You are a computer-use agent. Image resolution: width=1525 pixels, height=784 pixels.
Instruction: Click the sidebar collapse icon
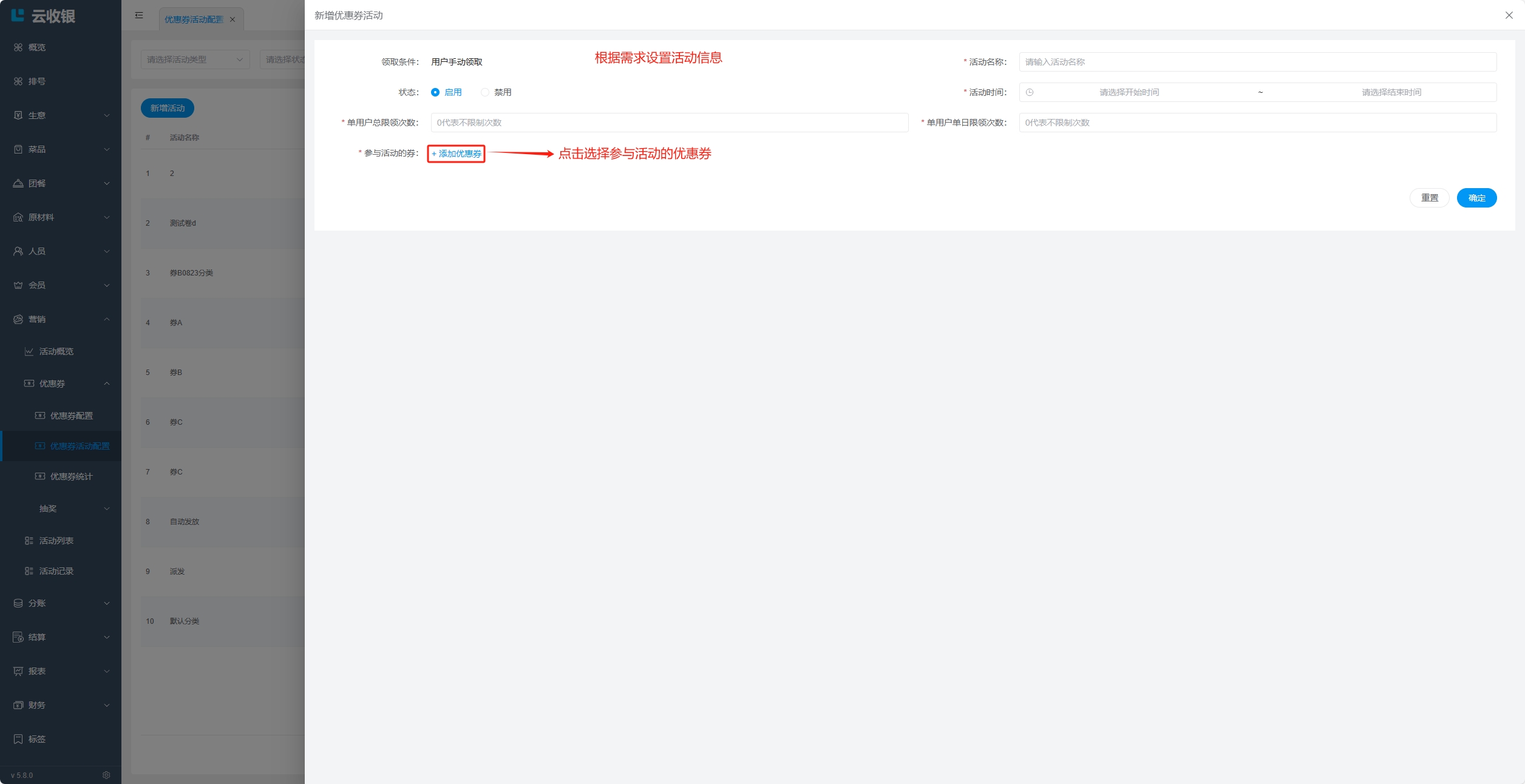click(139, 16)
